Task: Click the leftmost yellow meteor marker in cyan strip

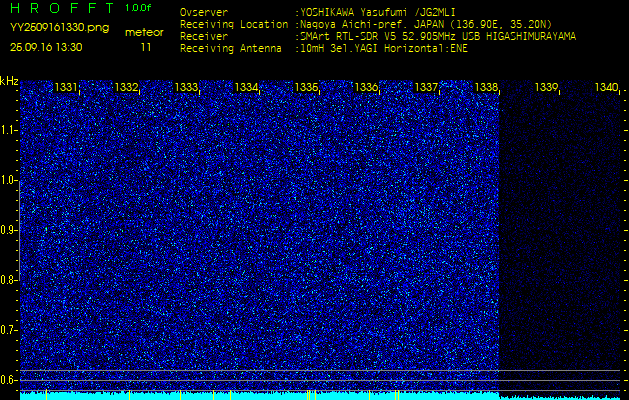Action: (x=47, y=394)
